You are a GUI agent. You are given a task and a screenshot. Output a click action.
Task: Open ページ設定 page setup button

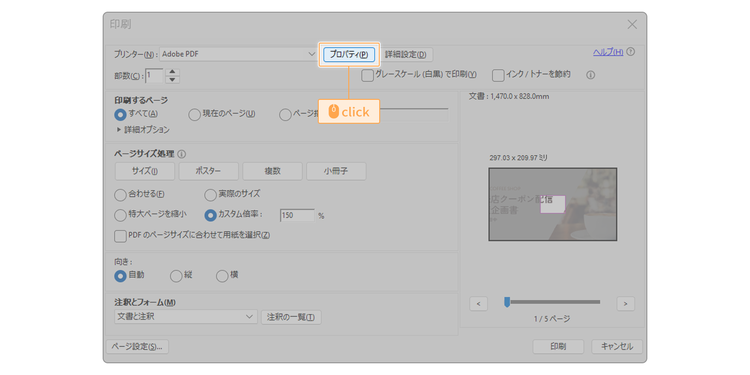click(137, 347)
